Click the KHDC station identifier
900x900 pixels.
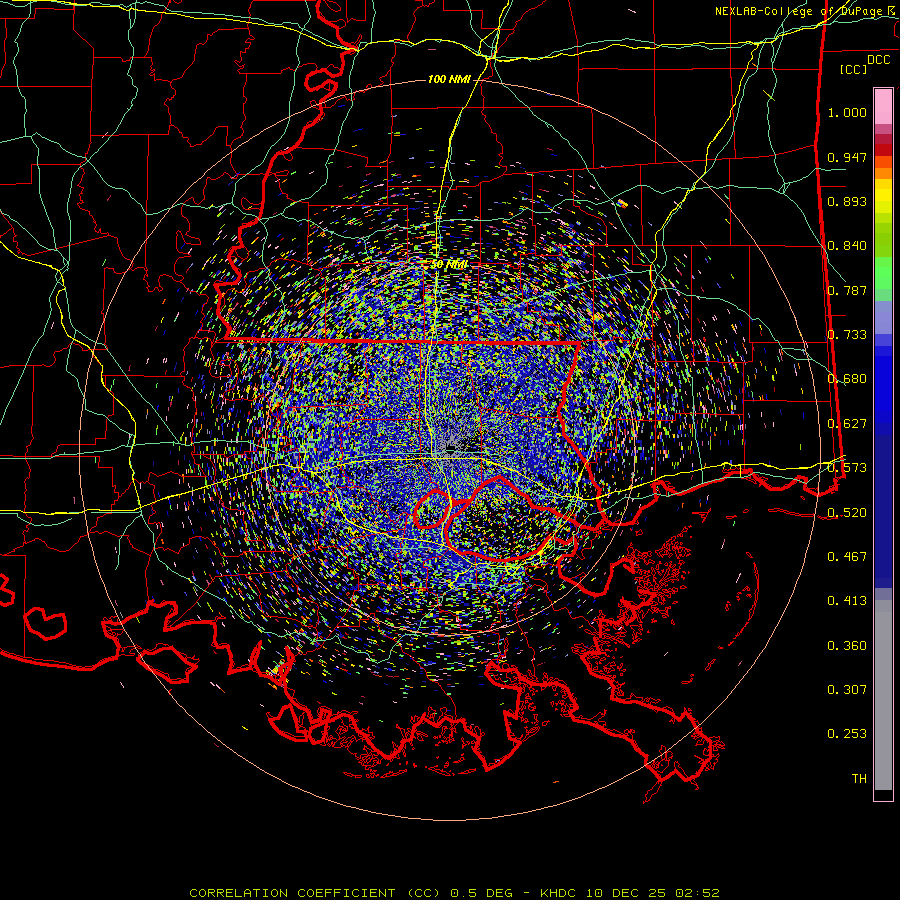(560, 893)
